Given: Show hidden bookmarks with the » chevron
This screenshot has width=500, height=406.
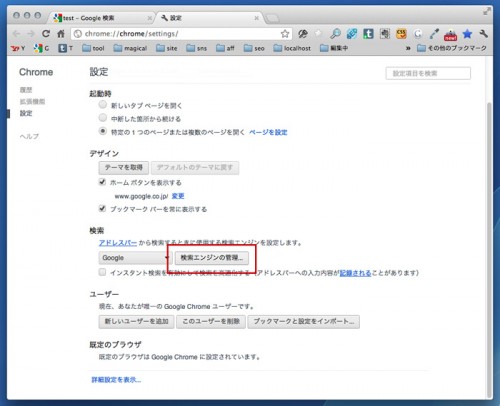Looking at the screenshot, I should click(408, 48).
